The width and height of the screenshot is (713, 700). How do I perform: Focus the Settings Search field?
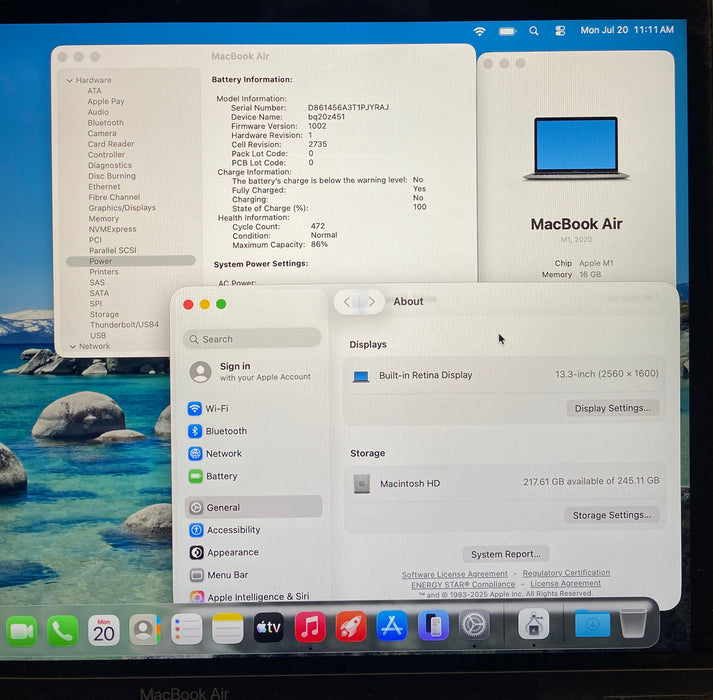252,339
